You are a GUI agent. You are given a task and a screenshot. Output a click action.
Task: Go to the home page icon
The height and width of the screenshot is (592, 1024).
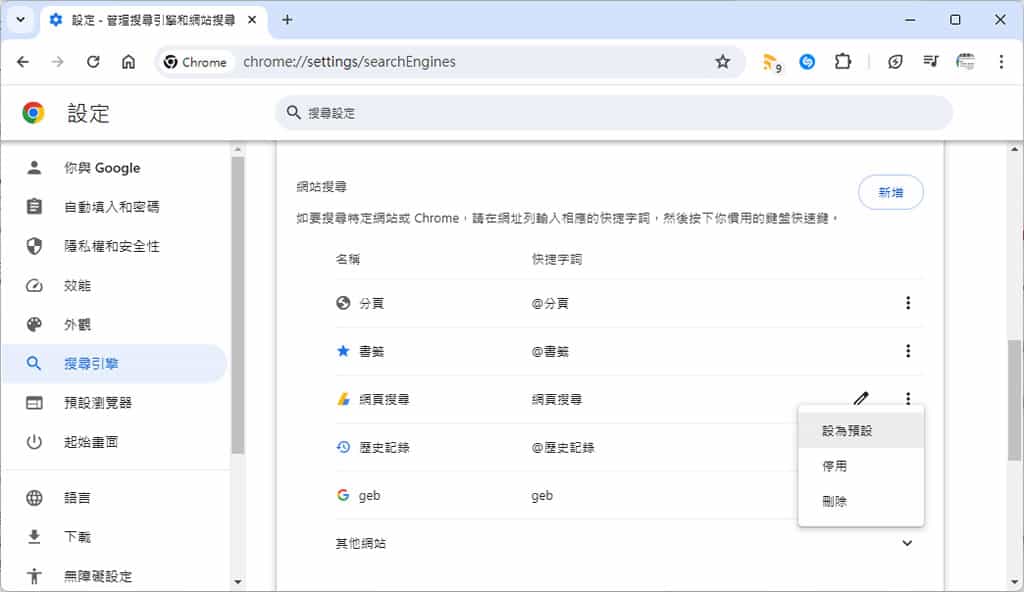click(128, 62)
